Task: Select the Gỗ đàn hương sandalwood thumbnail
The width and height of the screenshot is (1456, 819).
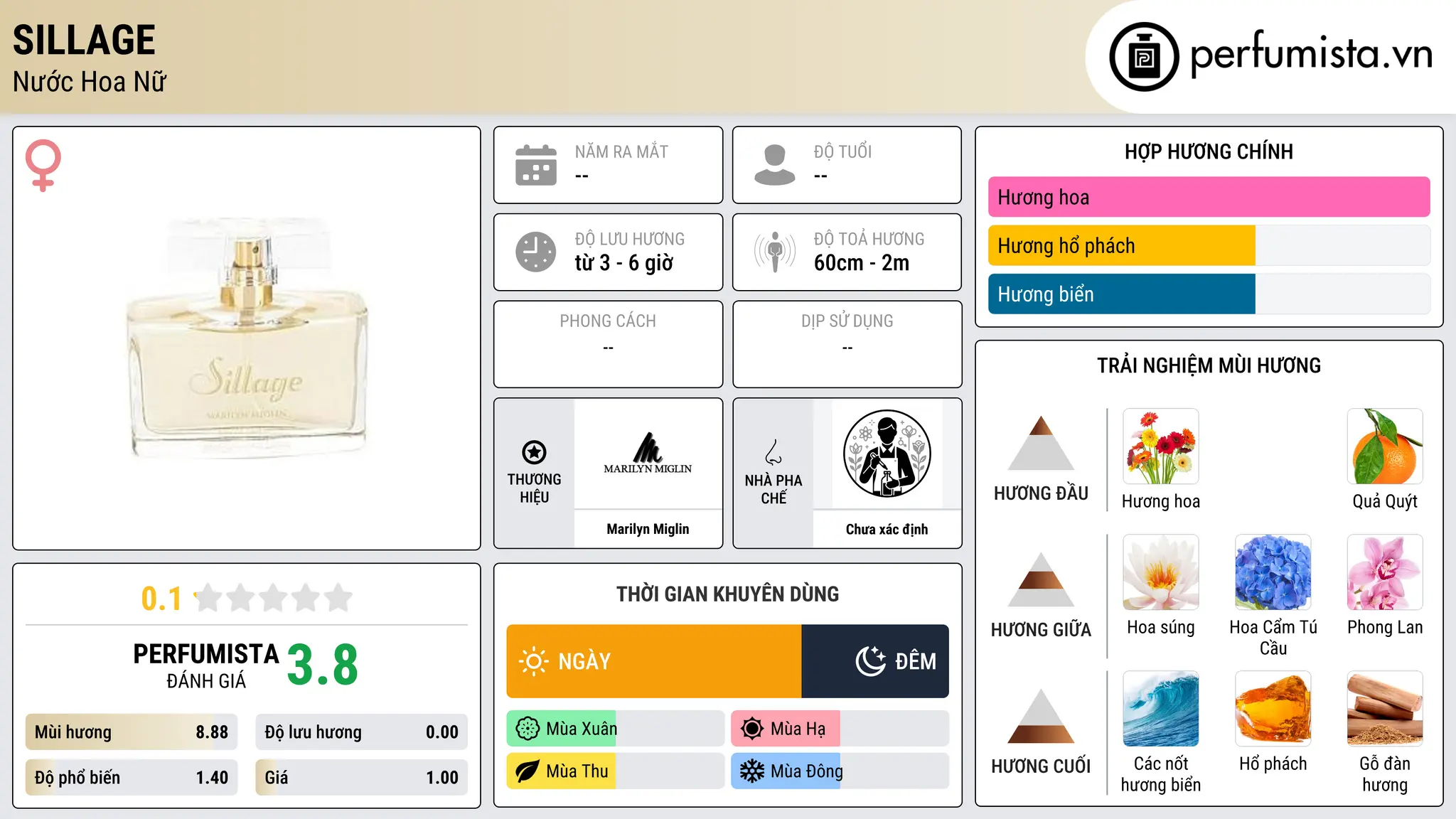Action: 1385,709
